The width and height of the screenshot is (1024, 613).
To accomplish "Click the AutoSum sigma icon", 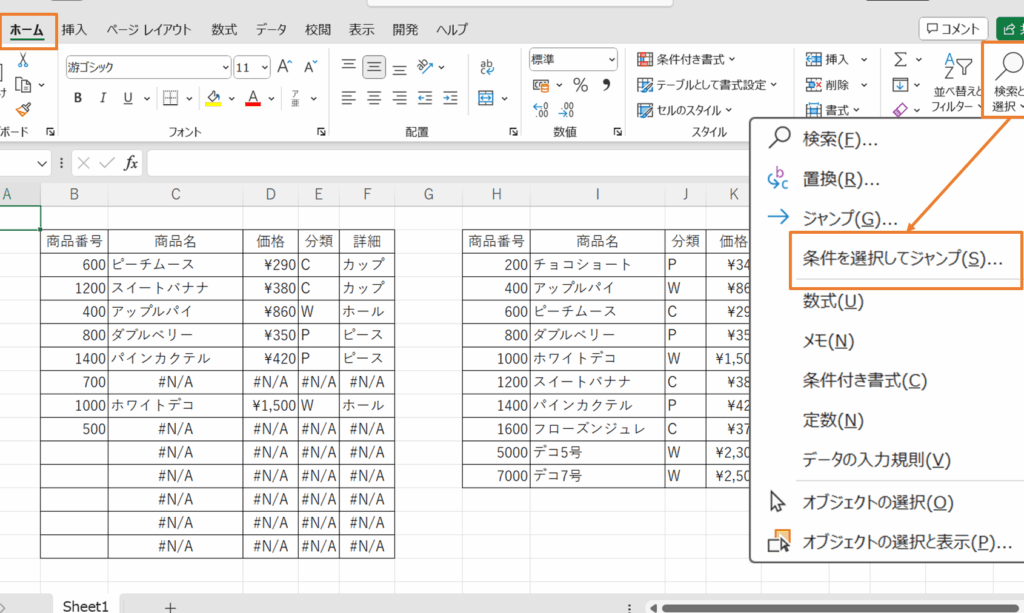I will coord(900,60).
